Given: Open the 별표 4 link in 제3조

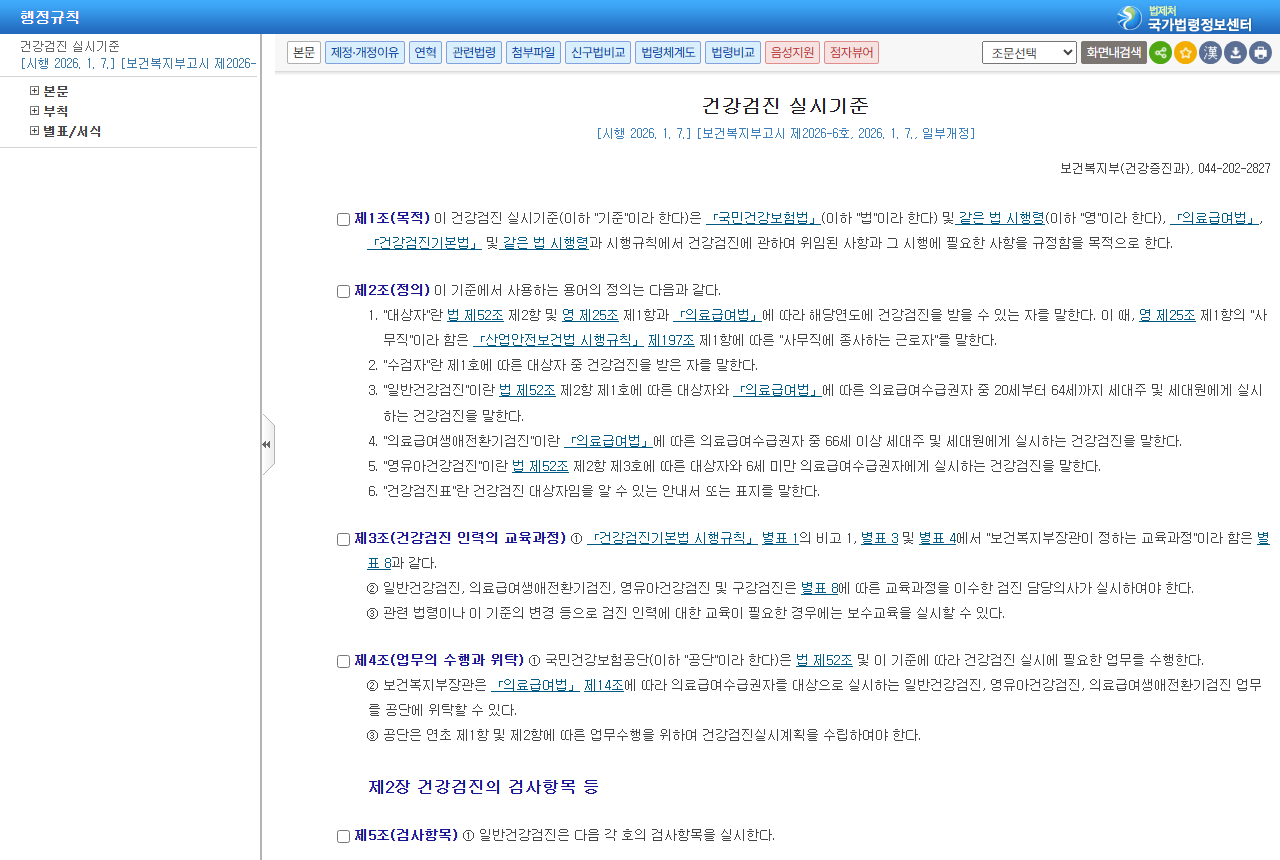Looking at the screenshot, I should 937,538.
